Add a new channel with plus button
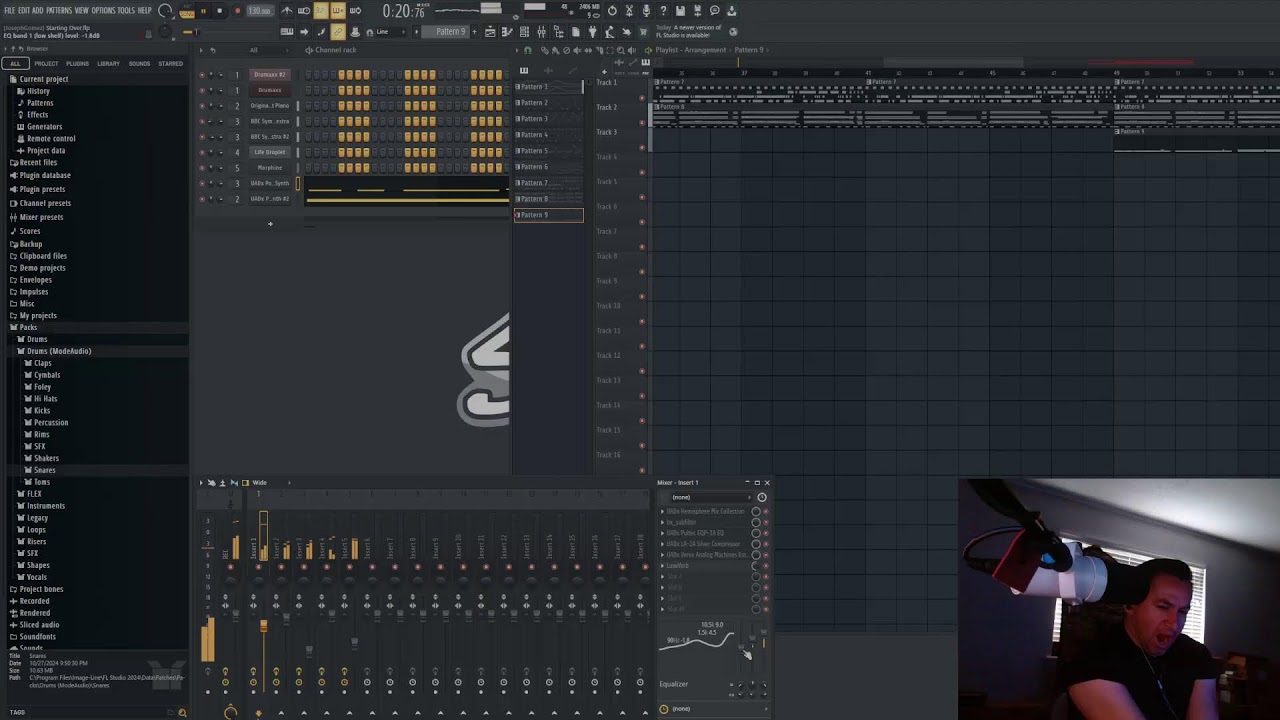1280x720 pixels. pyautogui.click(x=270, y=224)
